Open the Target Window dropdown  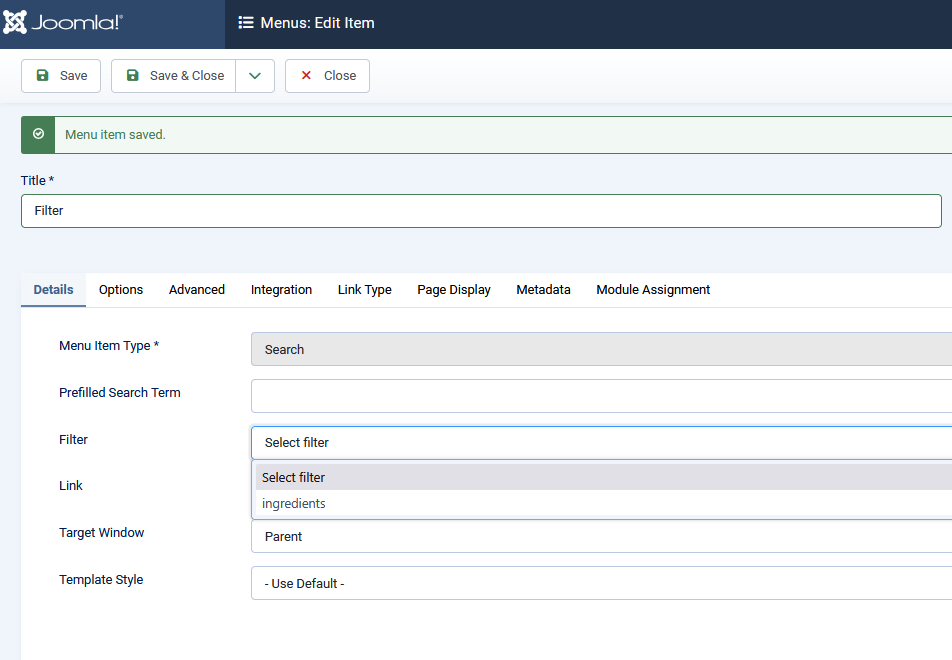(600, 537)
